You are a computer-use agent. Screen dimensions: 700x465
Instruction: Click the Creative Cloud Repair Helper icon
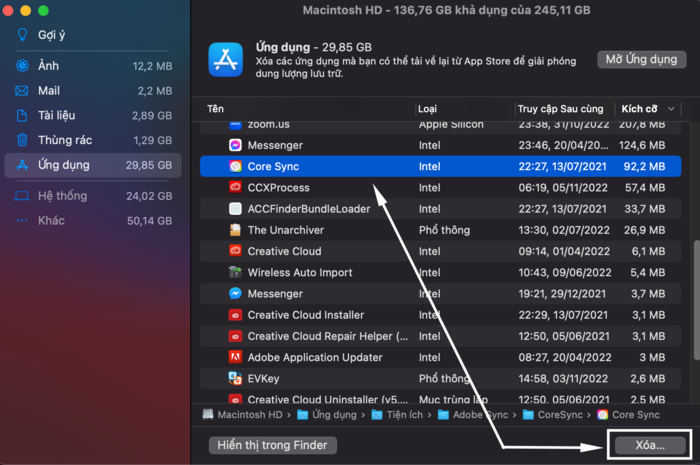click(x=235, y=336)
